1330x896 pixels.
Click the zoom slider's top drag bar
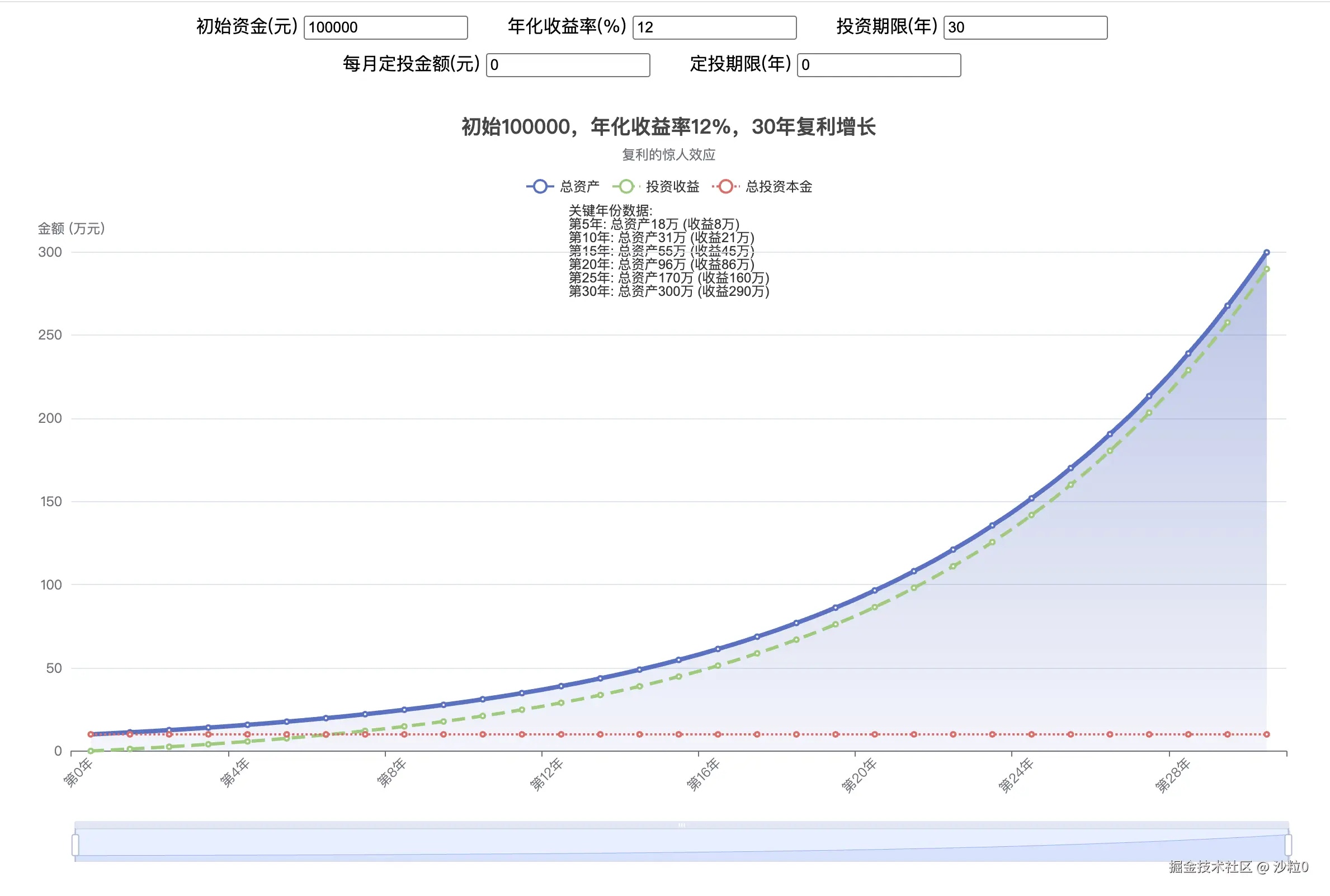point(681,825)
